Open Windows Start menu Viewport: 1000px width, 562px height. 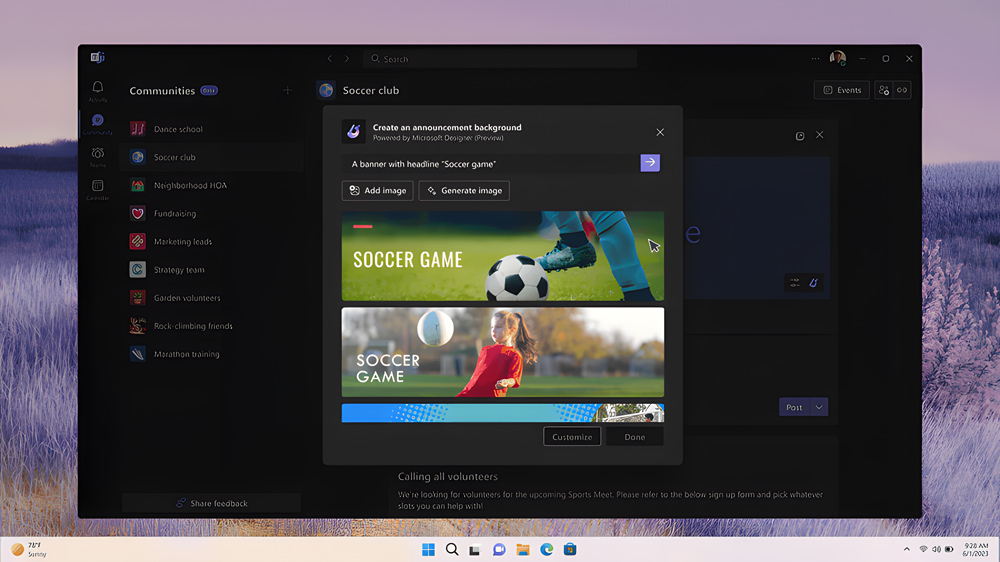click(x=429, y=549)
